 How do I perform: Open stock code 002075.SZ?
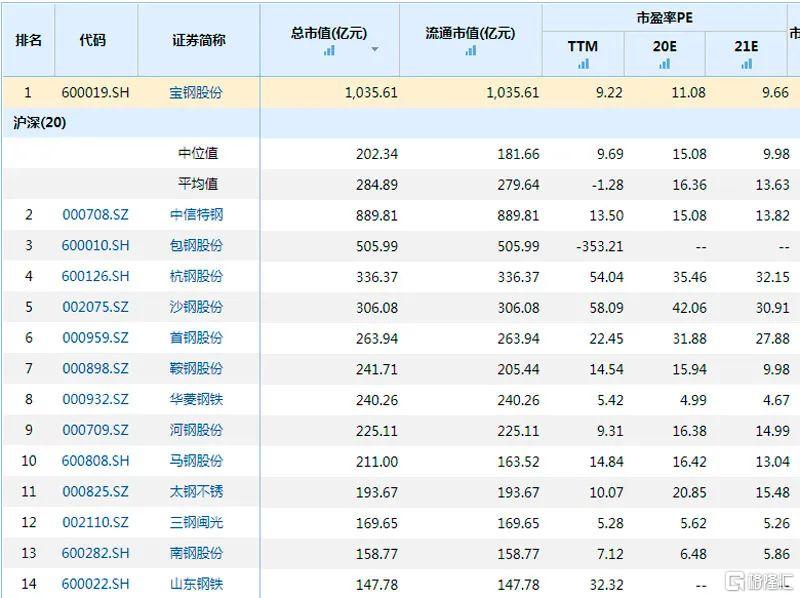tap(95, 307)
